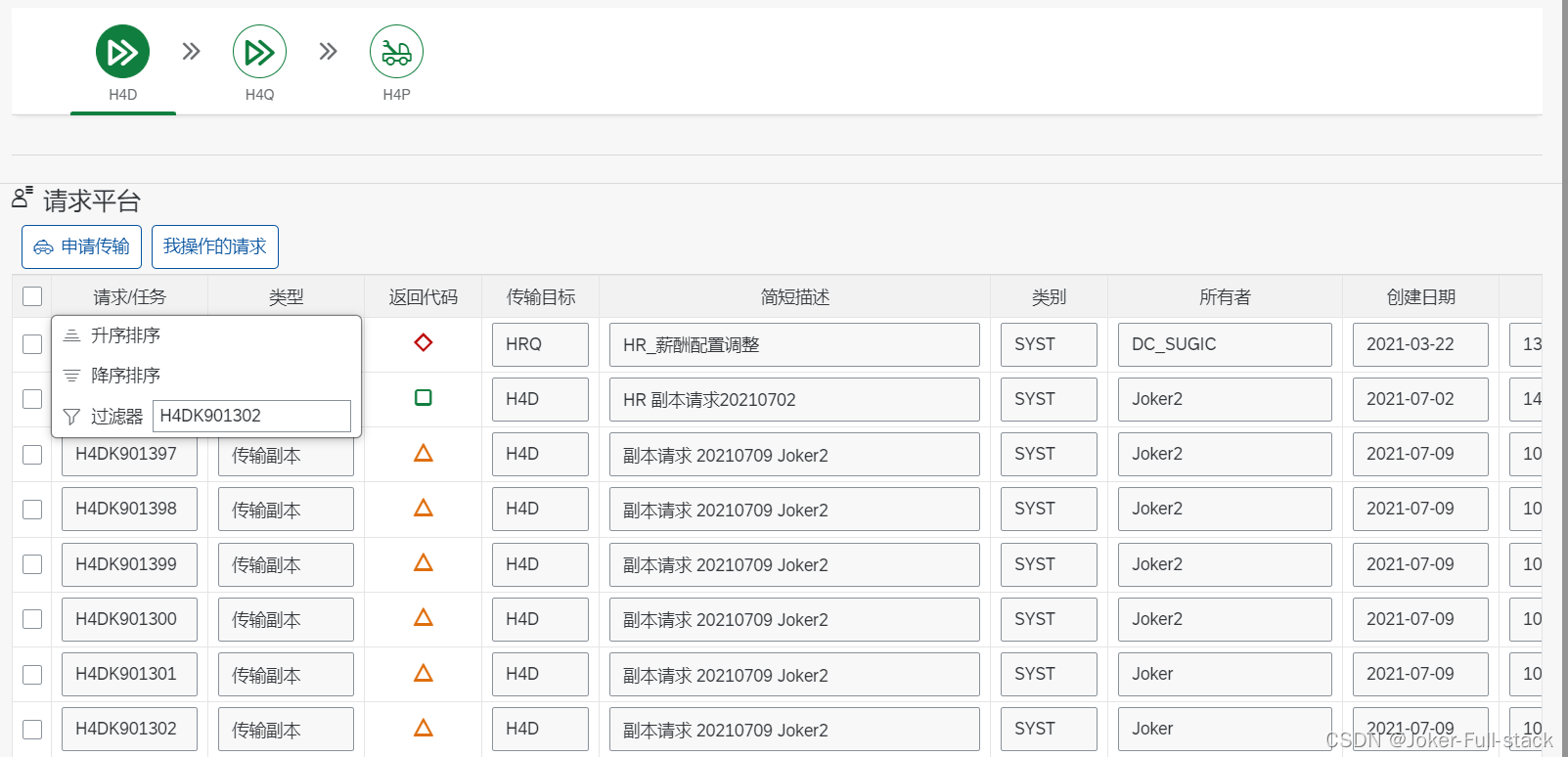Click warning triangle in H4DK901302 row

(424, 728)
